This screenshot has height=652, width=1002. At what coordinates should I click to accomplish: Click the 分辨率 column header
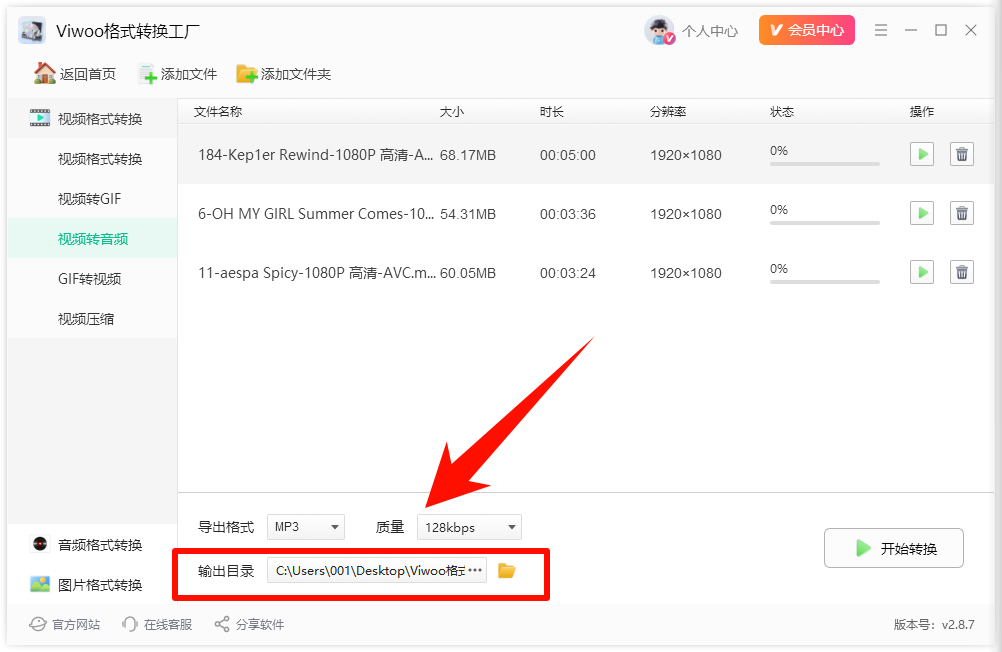click(668, 112)
